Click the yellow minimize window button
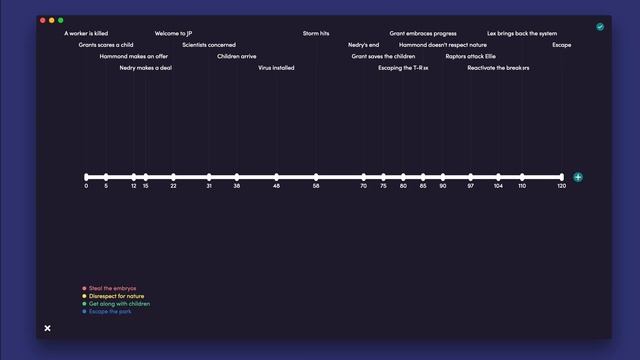The image size is (640, 360). click(52, 20)
